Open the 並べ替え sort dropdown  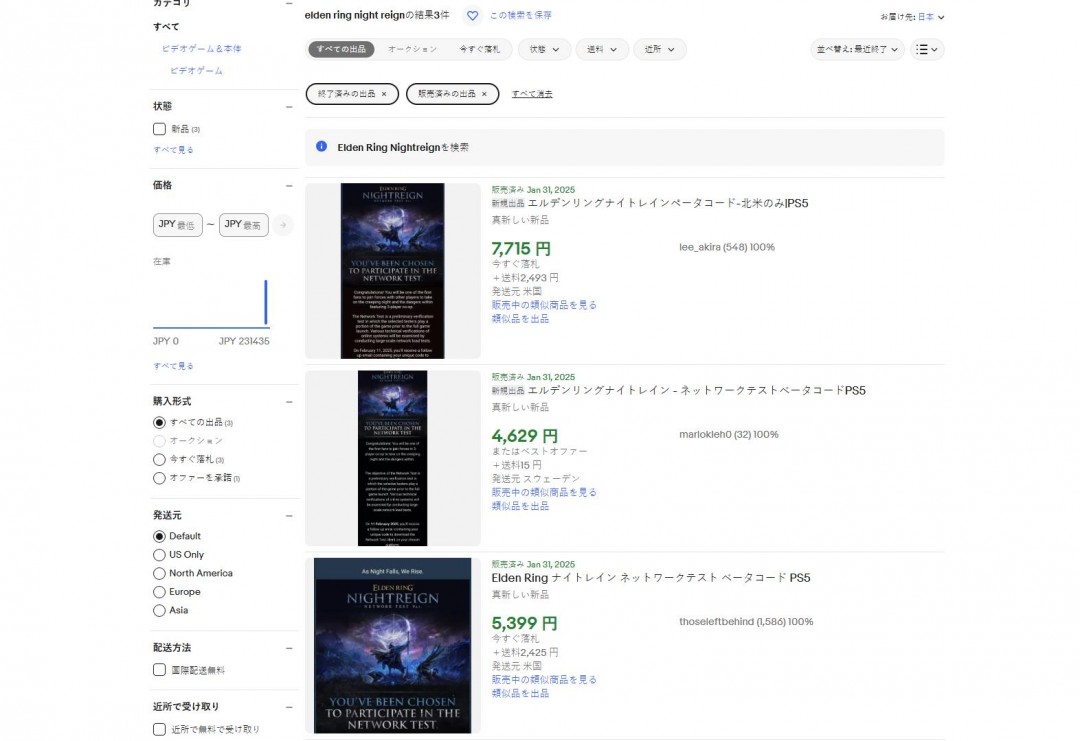pos(857,50)
